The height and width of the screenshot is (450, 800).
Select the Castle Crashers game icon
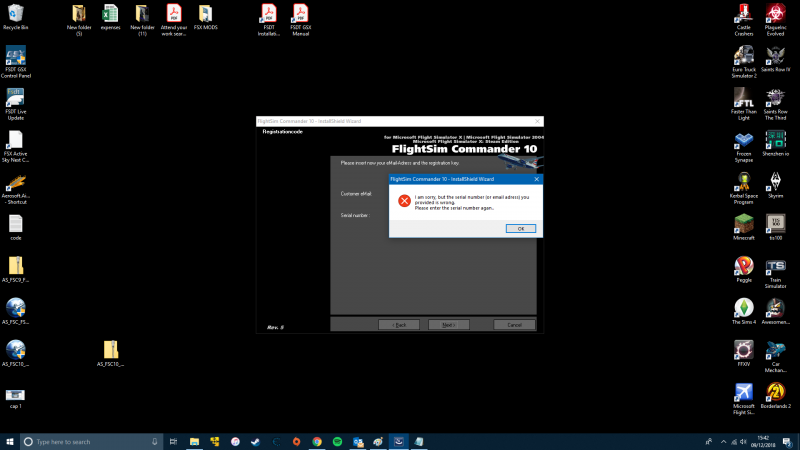[x=743, y=20]
